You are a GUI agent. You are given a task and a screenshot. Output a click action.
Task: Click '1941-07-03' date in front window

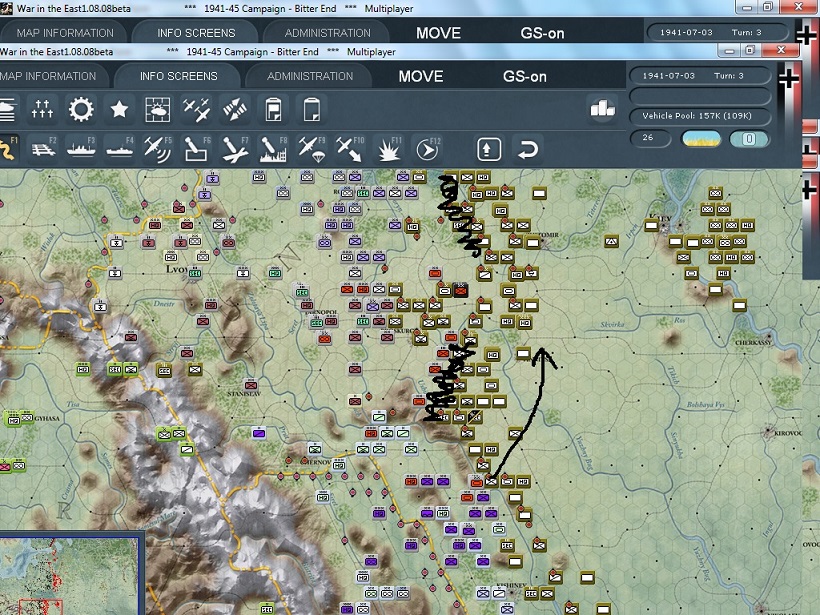pyautogui.click(x=668, y=76)
